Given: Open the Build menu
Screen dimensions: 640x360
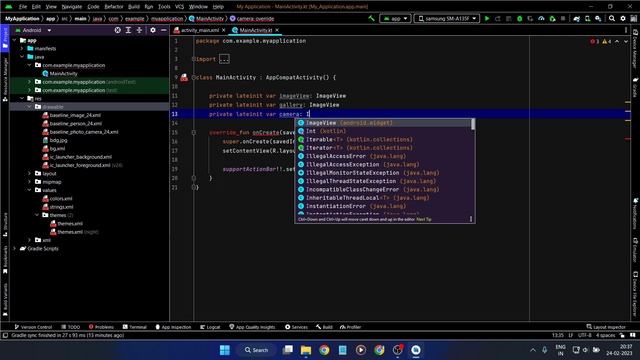Looking at the screenshot, I should 133,7.
